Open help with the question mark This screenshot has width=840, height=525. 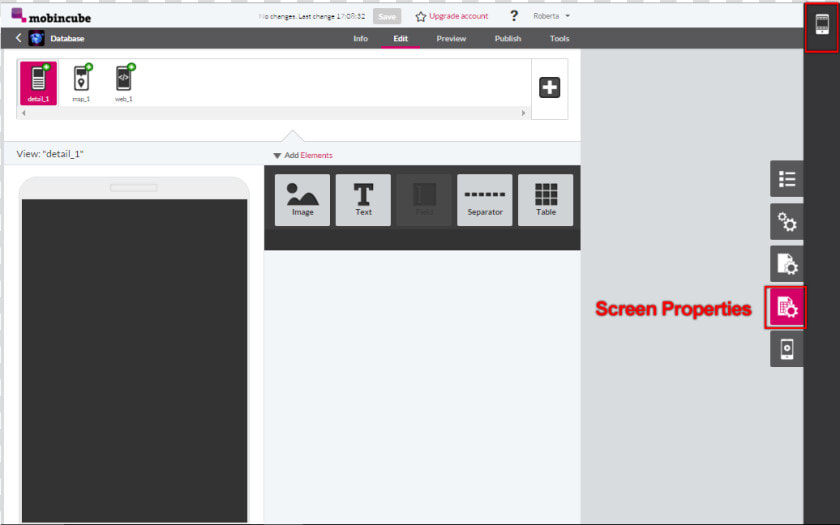coord(514,16)
